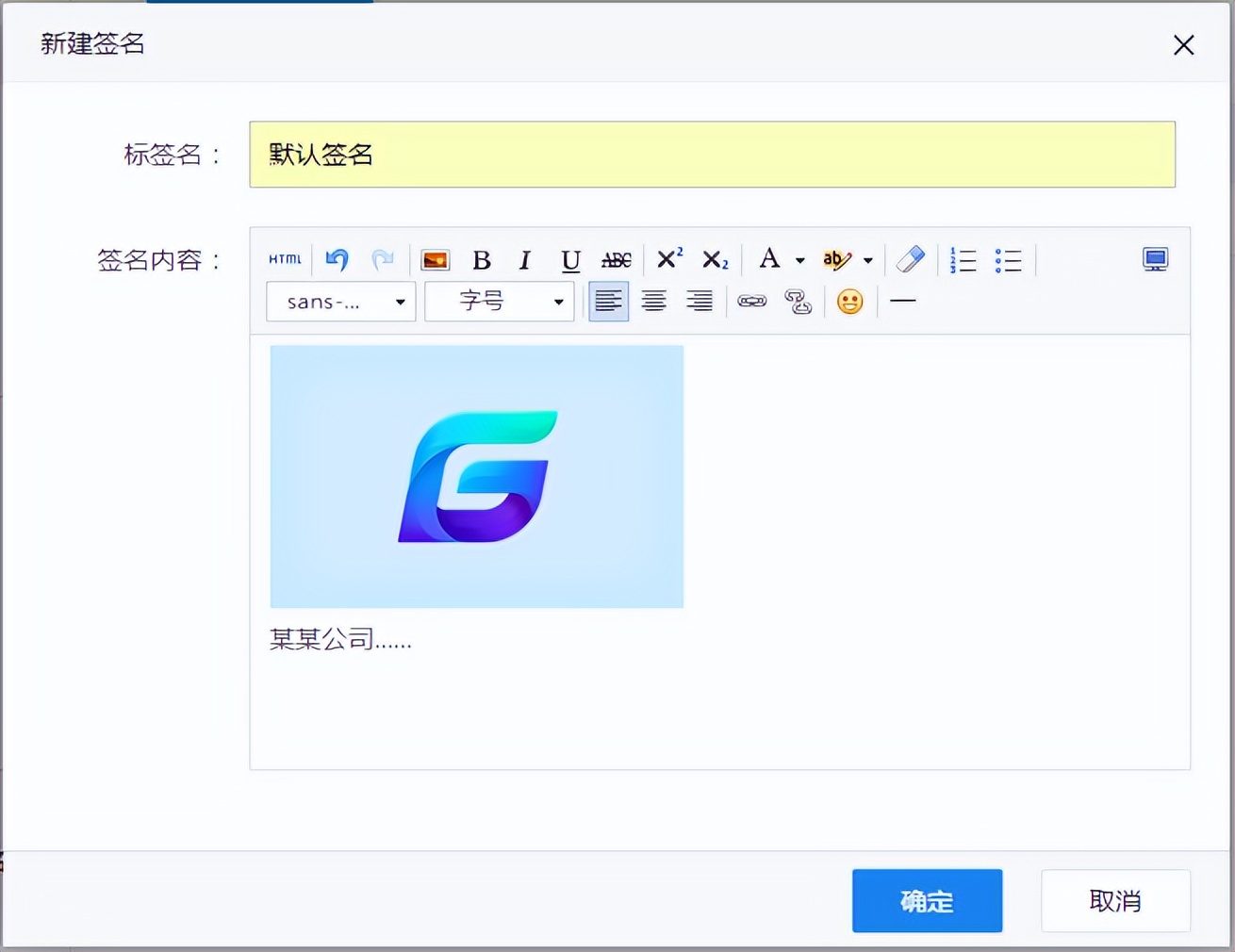1235x952 pixels.
Task: Click the 确定 confirm button
Action: click(x=927, y=901)
